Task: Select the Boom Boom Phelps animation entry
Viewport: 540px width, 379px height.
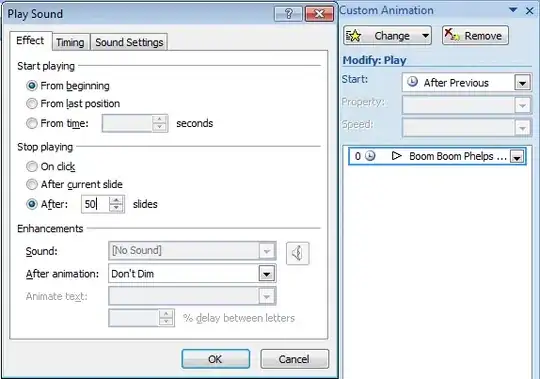Action: point(437,156)
